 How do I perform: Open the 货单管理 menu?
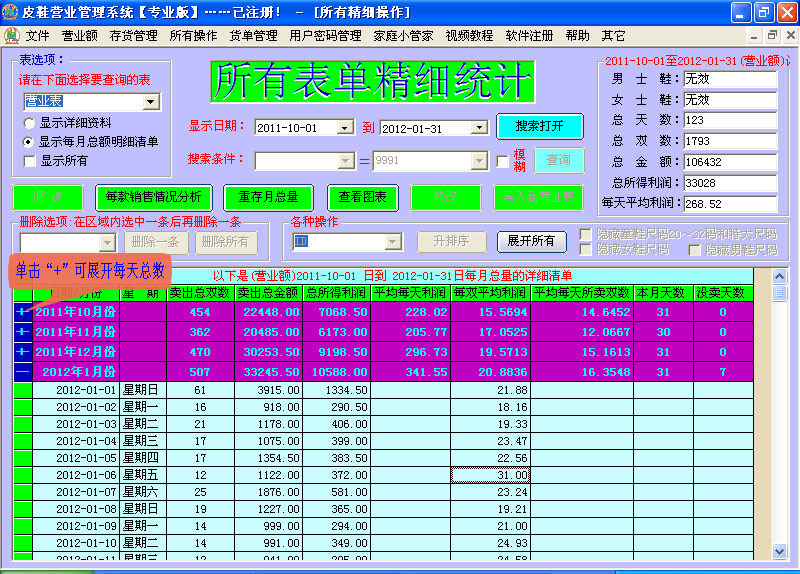pyautogui.click(x=254, y=36)
